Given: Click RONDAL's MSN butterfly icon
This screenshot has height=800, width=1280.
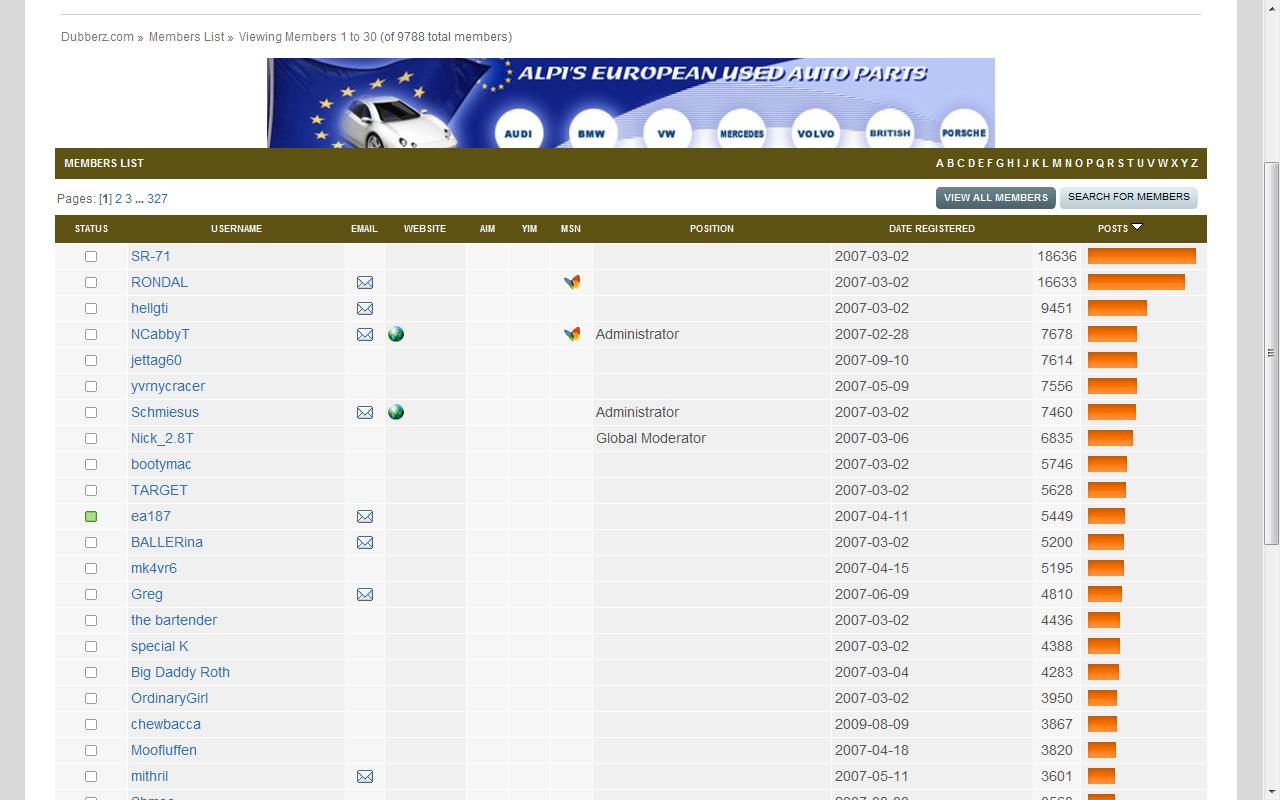Looking at the screenshot, I should point(572,282).
